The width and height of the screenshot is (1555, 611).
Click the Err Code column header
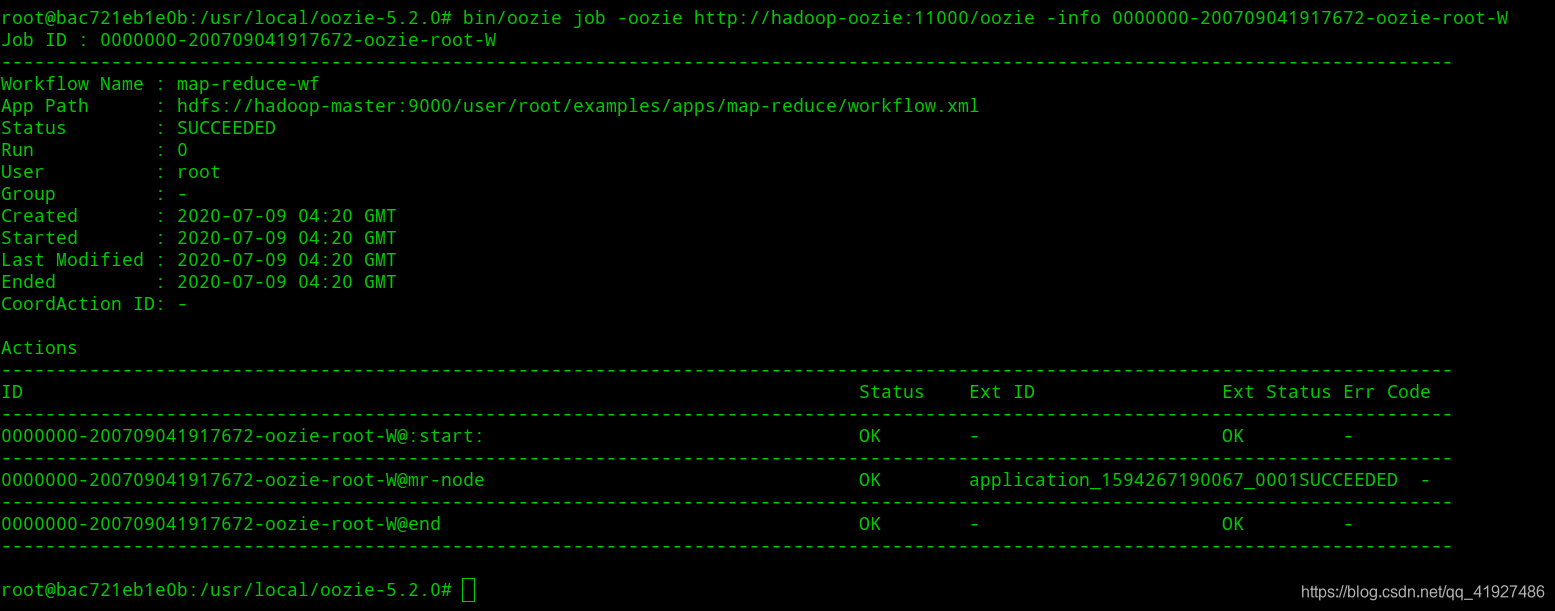(x=1387, y=392)
